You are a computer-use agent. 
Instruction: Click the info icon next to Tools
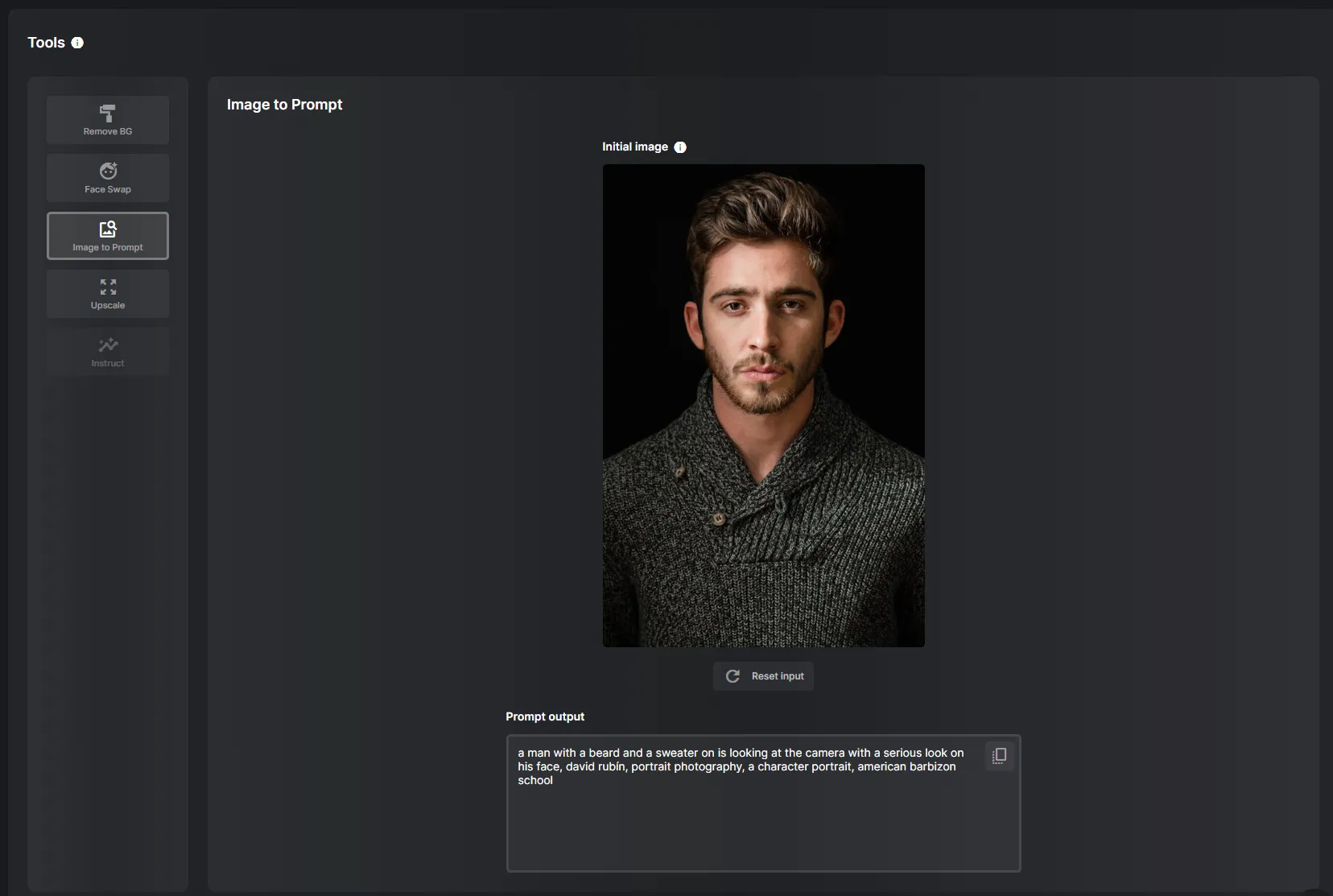pyautogui.click(x=77, y=43)
